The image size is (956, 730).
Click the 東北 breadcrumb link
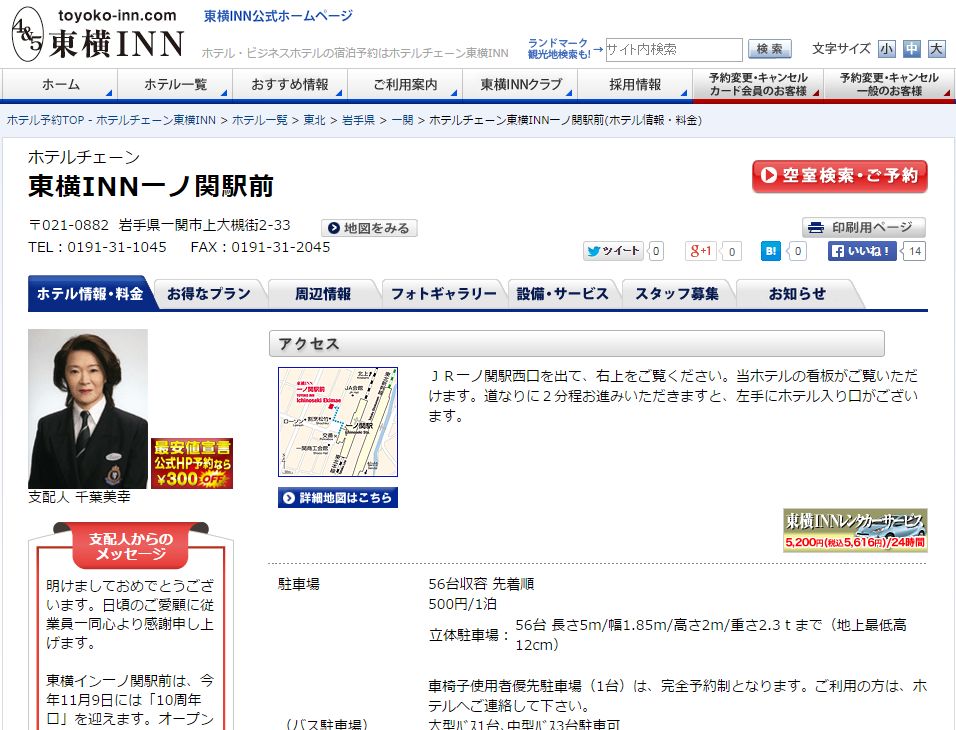click(315, 120)
